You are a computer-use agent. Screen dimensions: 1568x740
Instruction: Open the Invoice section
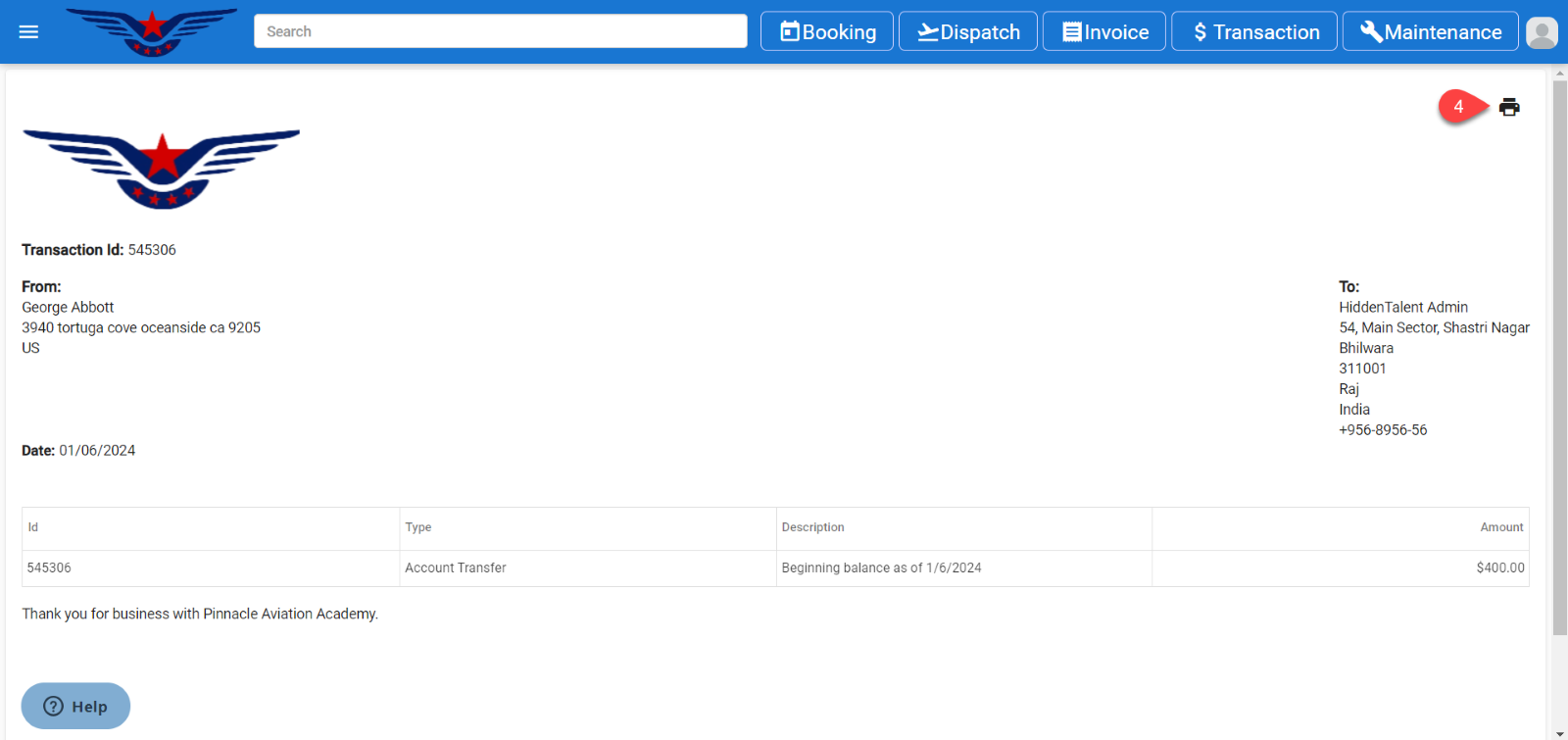coord(1104,31)
